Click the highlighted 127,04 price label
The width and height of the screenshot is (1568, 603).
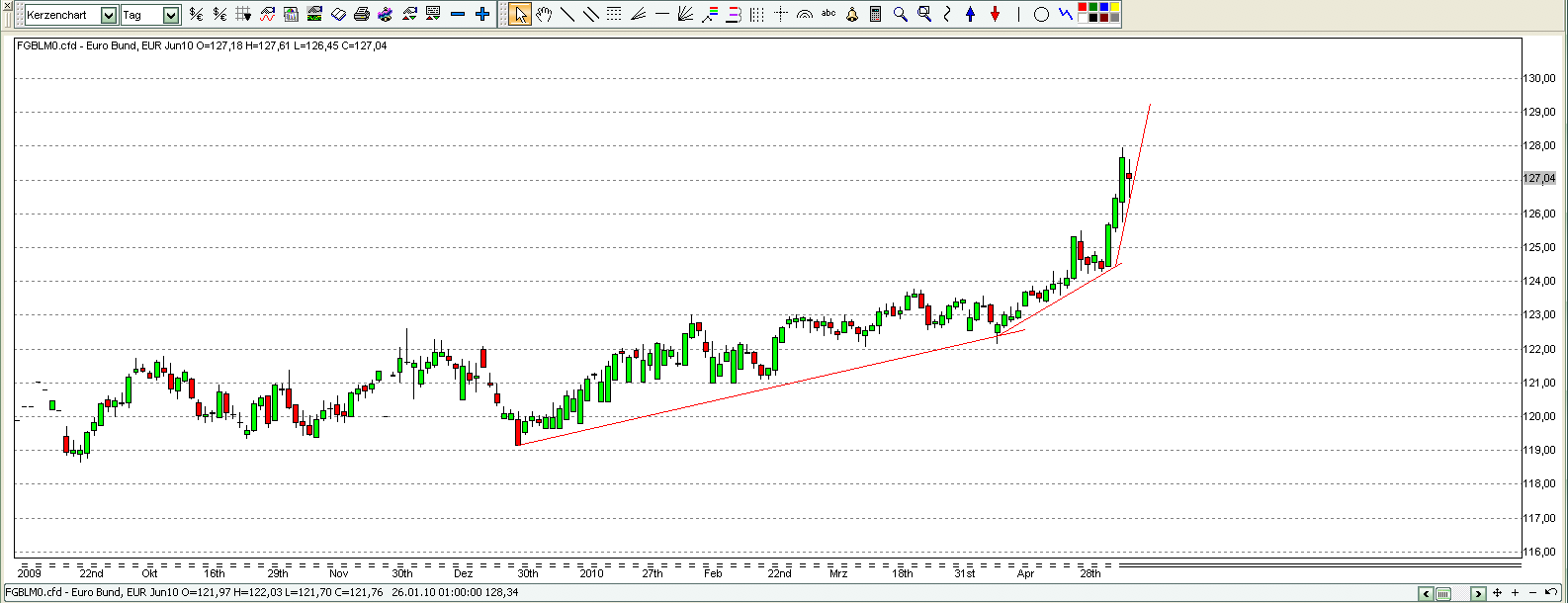pos(1539,179)
